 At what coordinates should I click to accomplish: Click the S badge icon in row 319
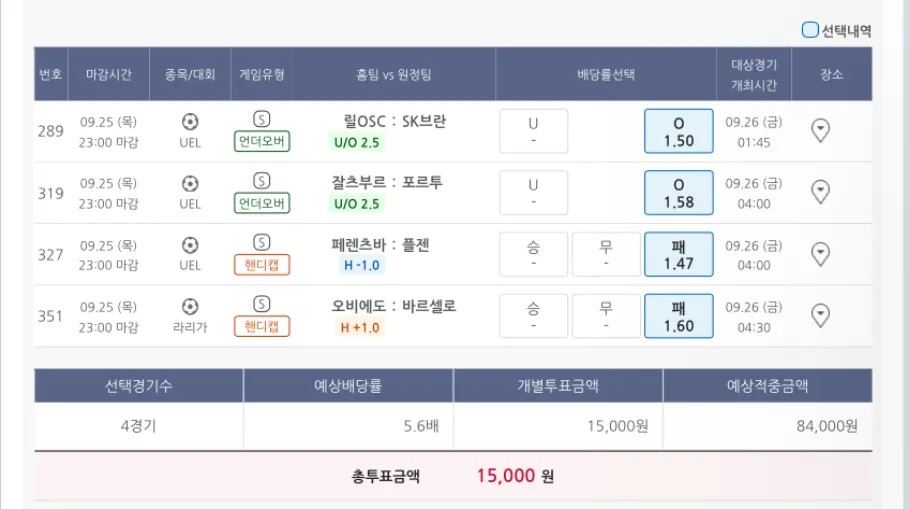pos(262,181)
